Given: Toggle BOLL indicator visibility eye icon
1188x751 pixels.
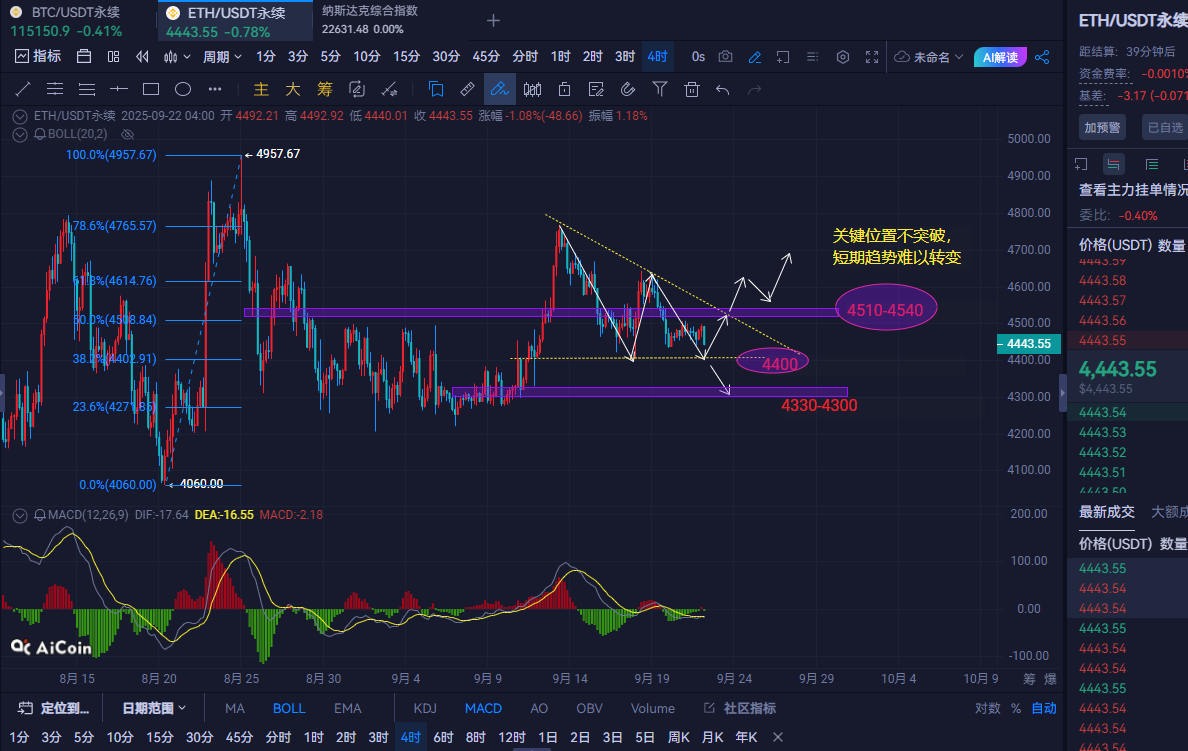Looking at the screenshot, I should (x=128, y=134).
